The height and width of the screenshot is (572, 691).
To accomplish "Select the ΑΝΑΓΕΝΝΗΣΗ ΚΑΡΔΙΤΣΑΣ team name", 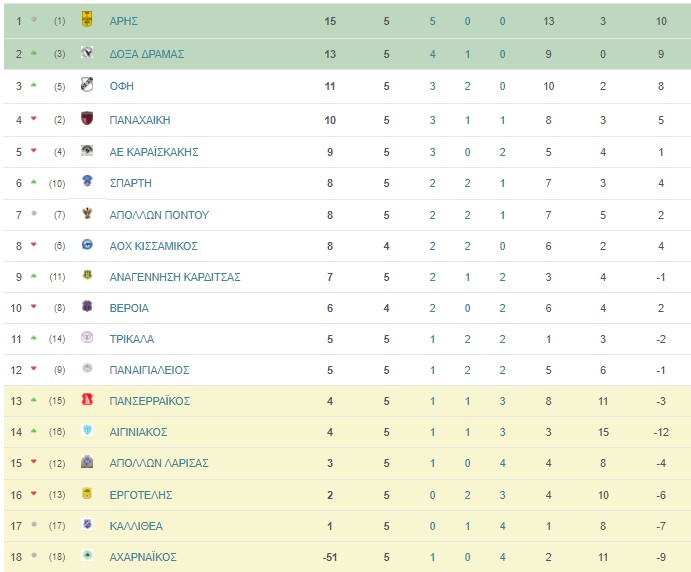I will (175, 277).
